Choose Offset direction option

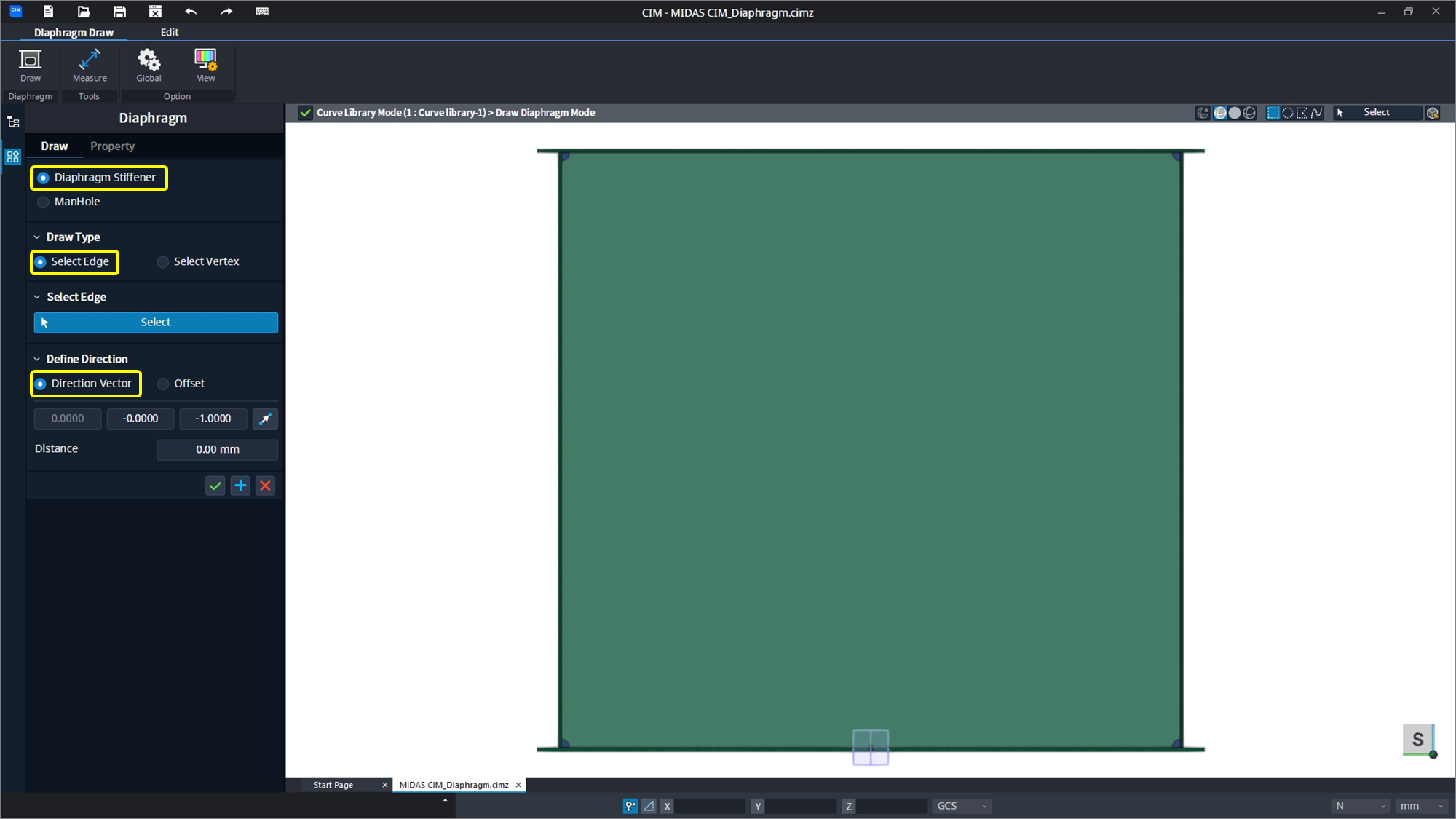click(181, 384)
